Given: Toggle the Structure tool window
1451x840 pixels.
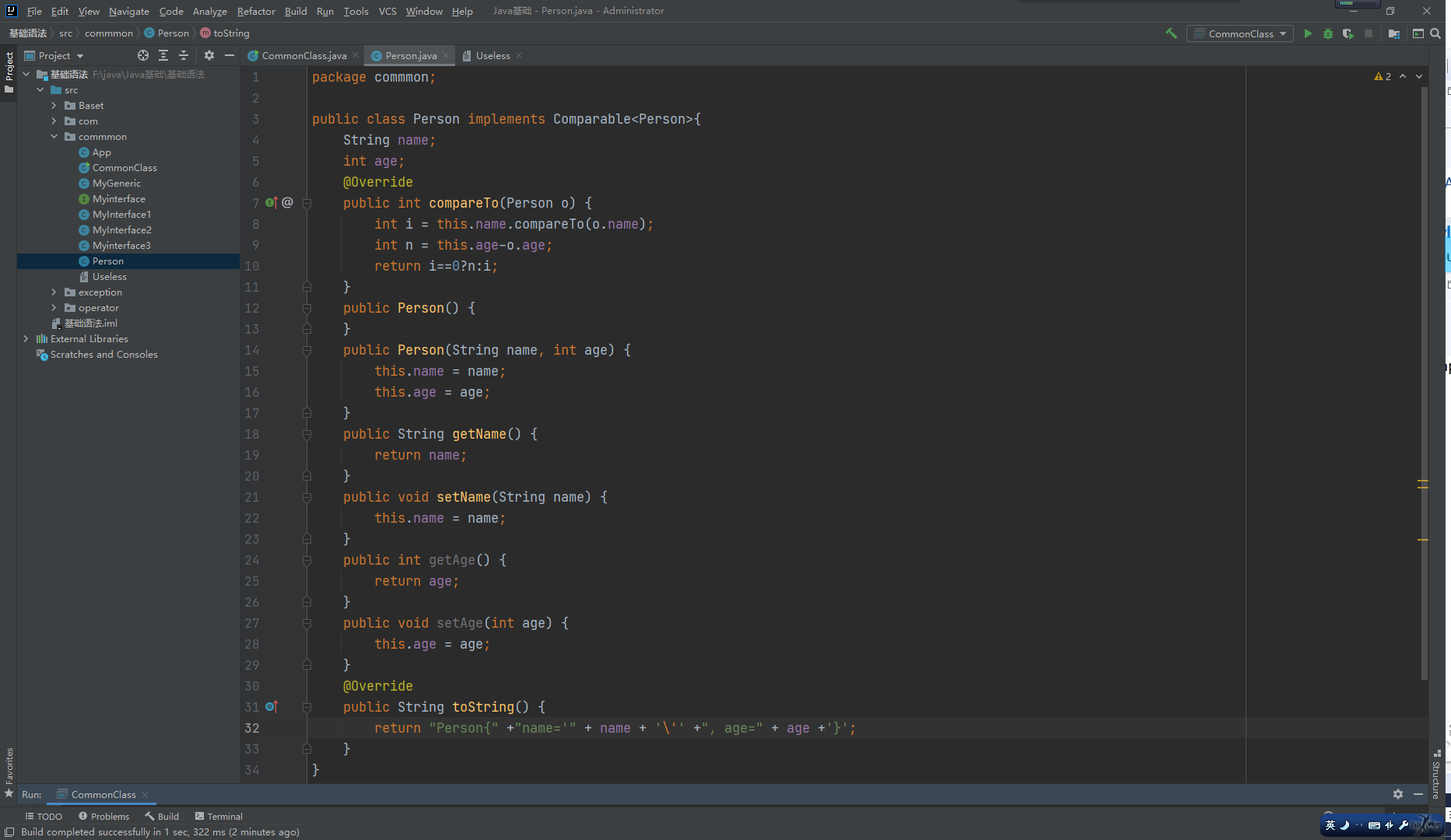Looking at the screenshot, I should coord(1436,775).
